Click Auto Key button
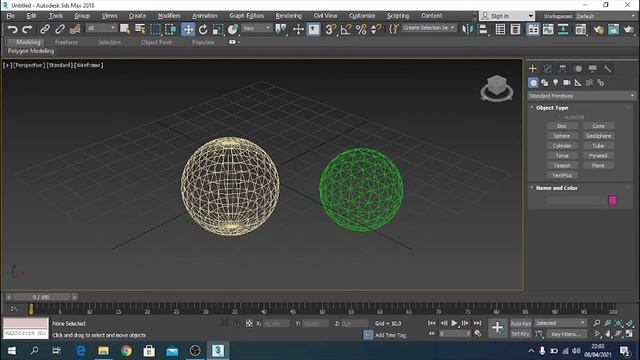This screenshot has width=640, height=360. coord(521,323)
